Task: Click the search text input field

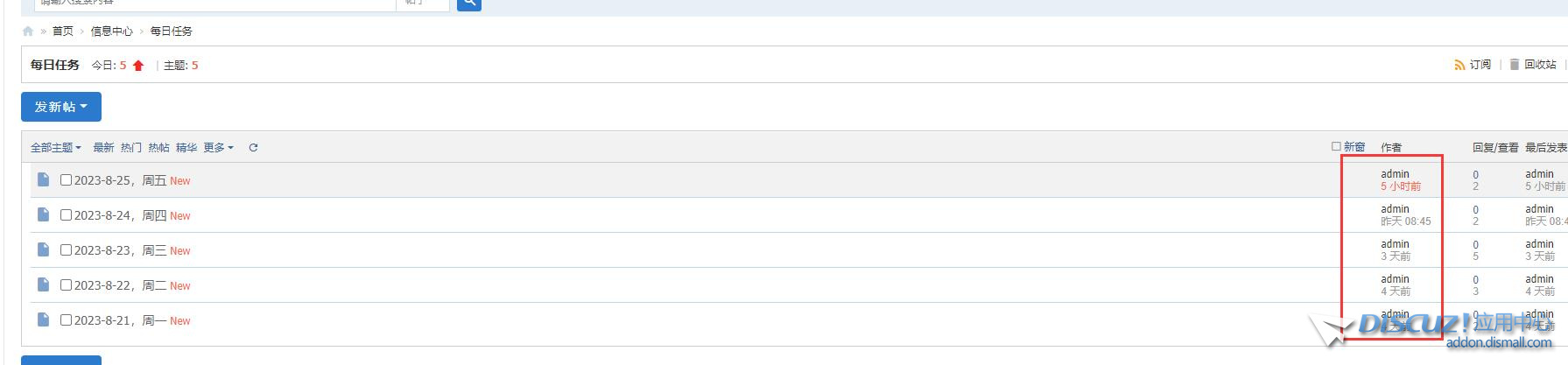Action: 215,4
